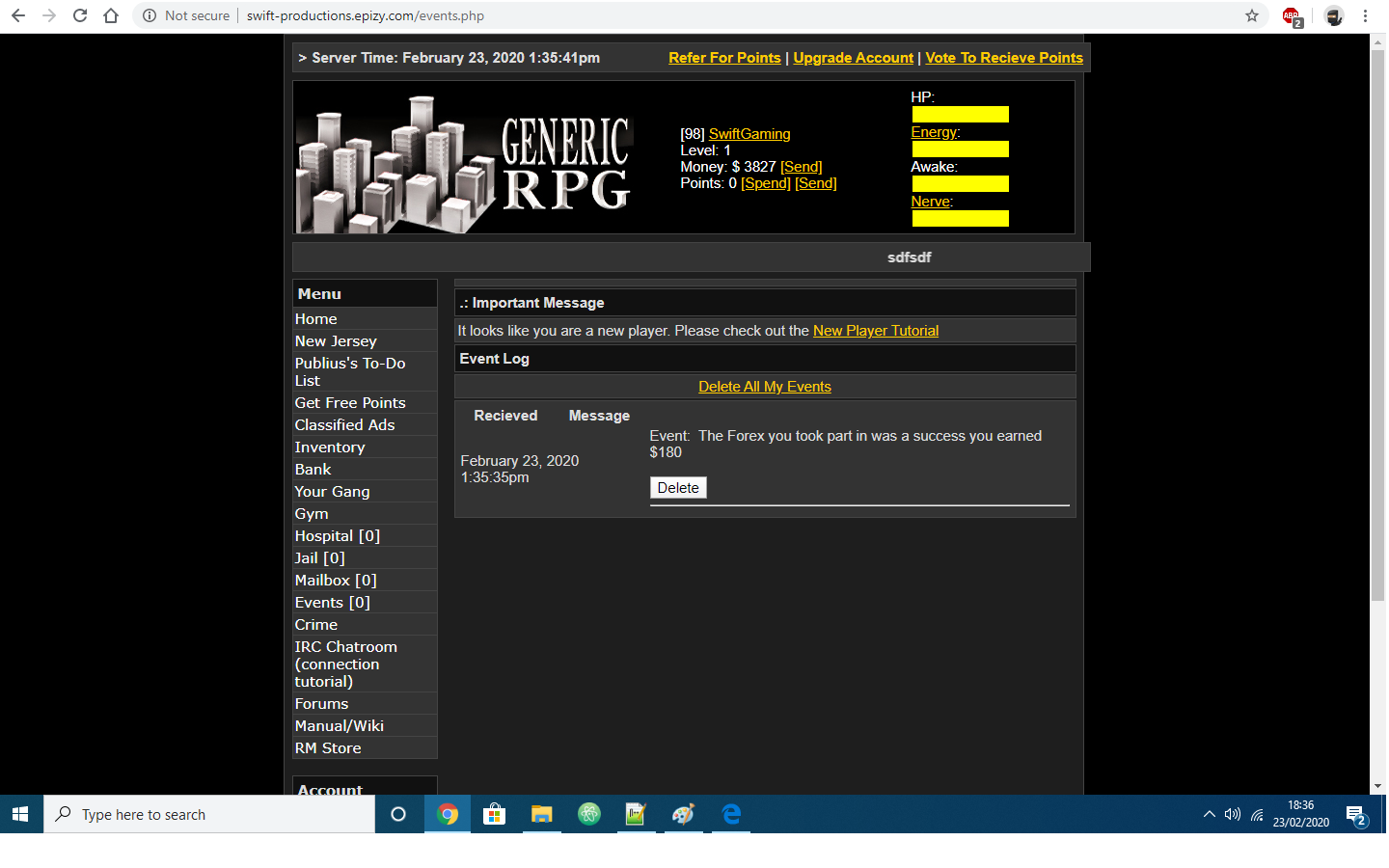Screen dimensions: 1389x868
Task: Click the Delete All My Events link
Action: (x=764, y=387)
